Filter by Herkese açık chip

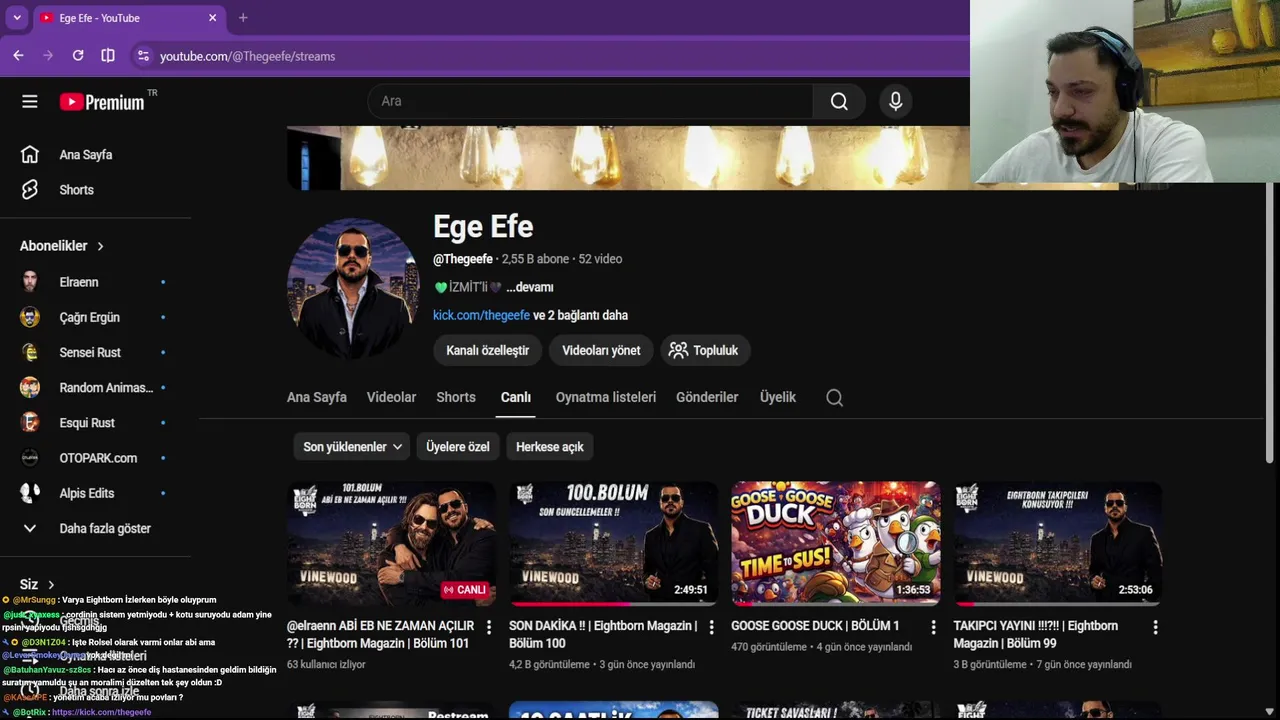click(x=549, y=447)
